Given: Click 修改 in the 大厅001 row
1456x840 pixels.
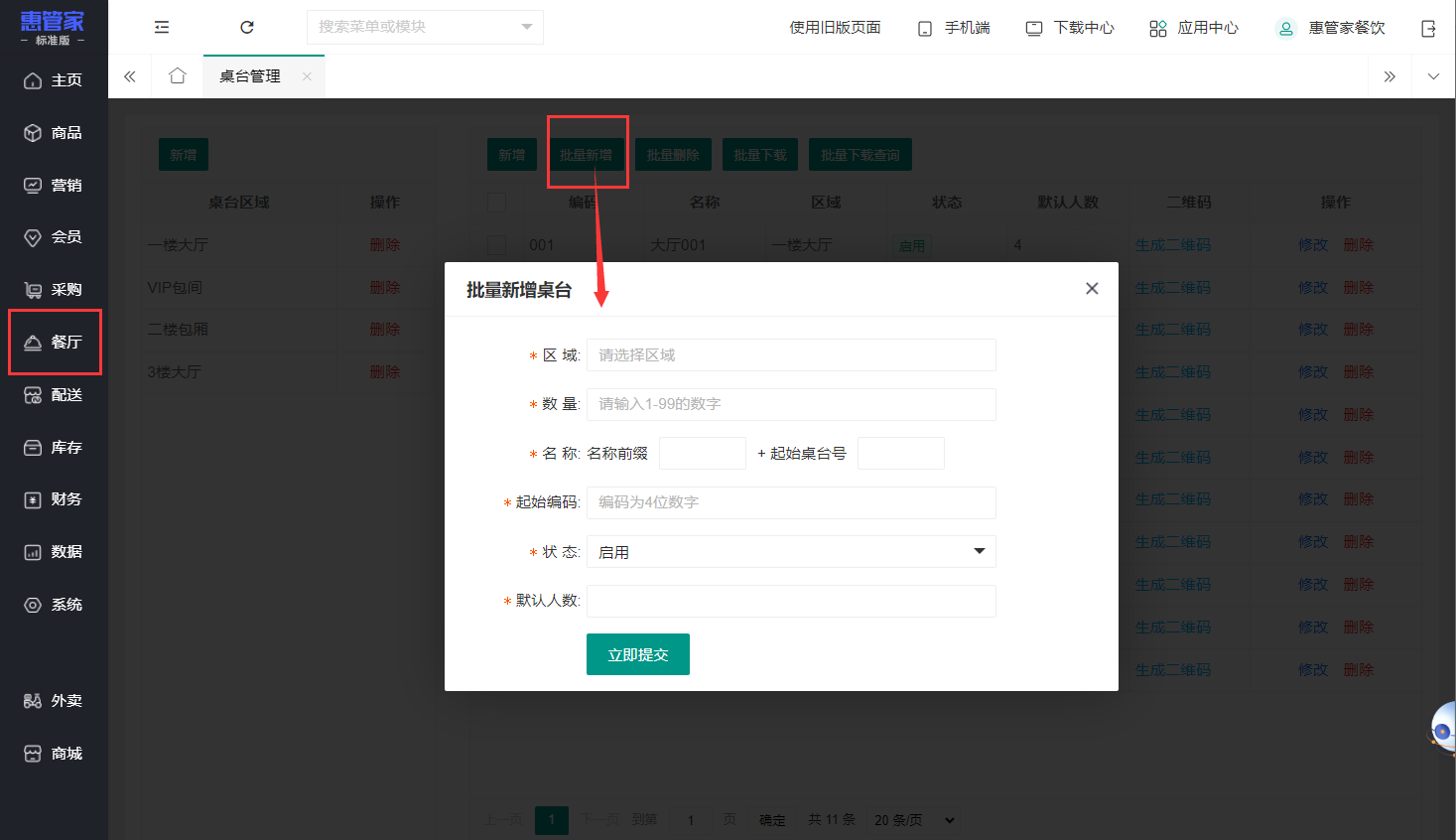Looking at the screenshot, I should pyautogui.click(x=1313, y=245).
